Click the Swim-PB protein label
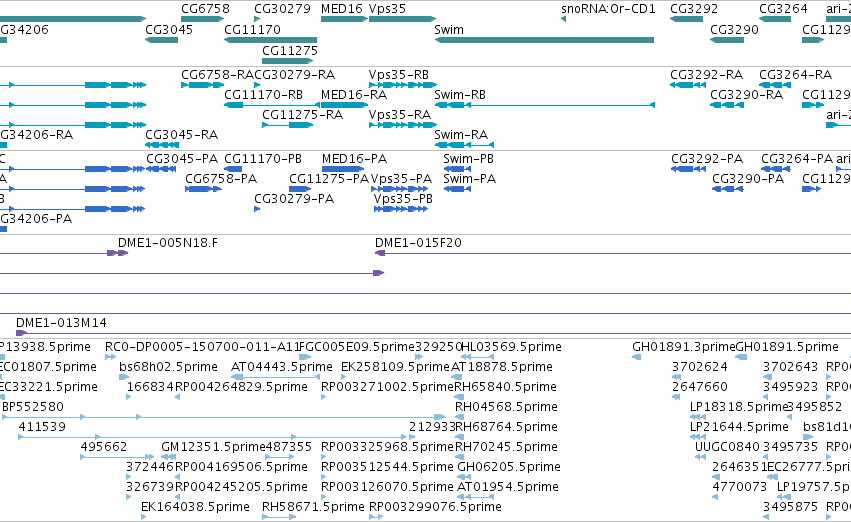 coord(468,158)
